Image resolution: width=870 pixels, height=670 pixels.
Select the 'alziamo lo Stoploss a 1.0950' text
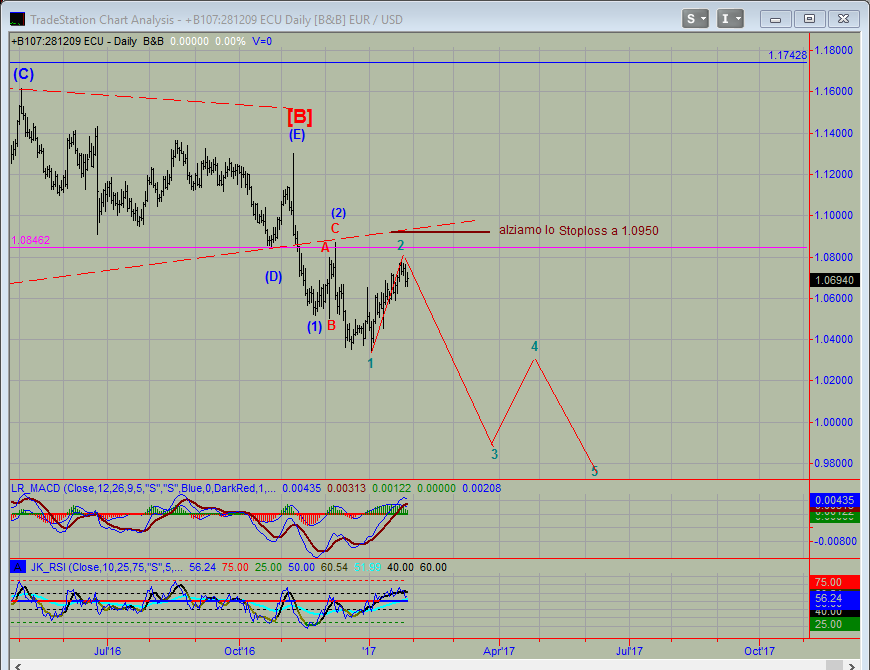[579, 231]
